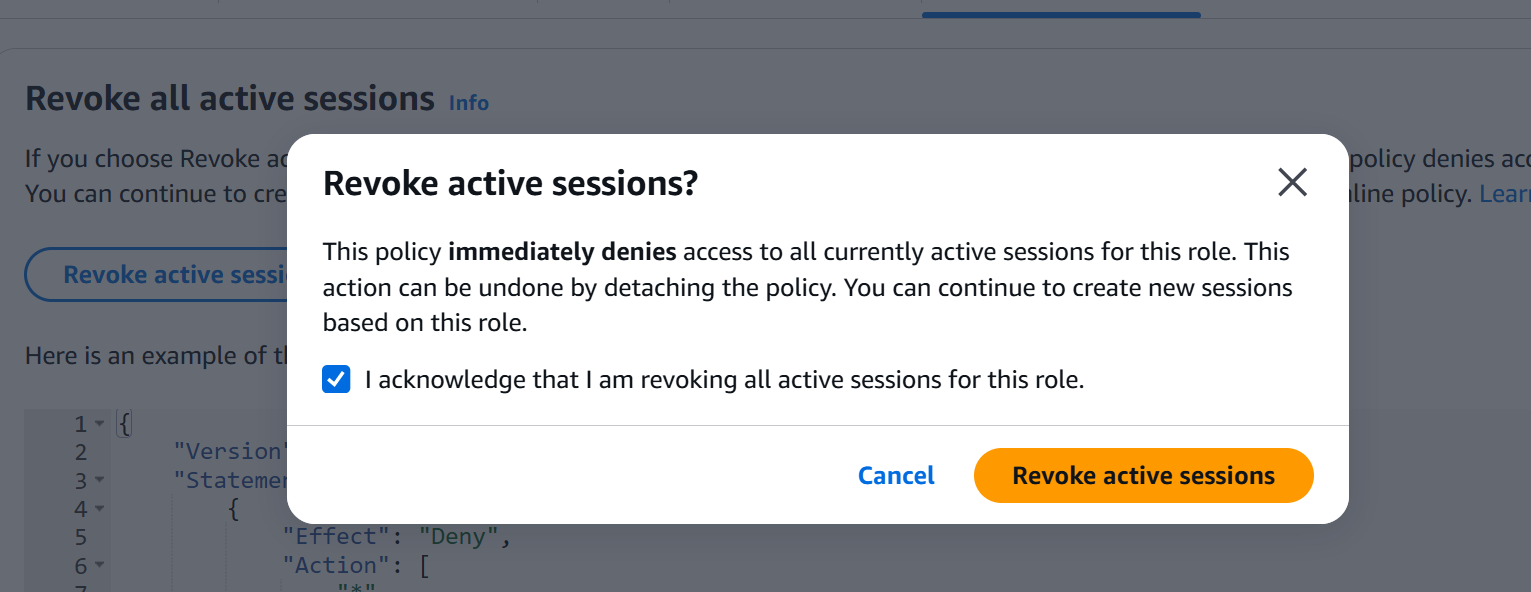Viewport: 1531px width, 592px height.
Task: Follow the Learn more link at right edge
Action: 1505,194
